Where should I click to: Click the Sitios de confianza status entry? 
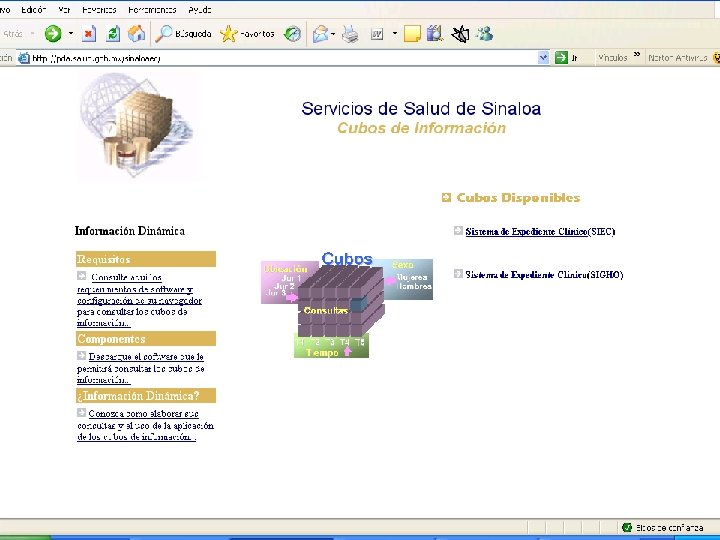tap(663, 528)
